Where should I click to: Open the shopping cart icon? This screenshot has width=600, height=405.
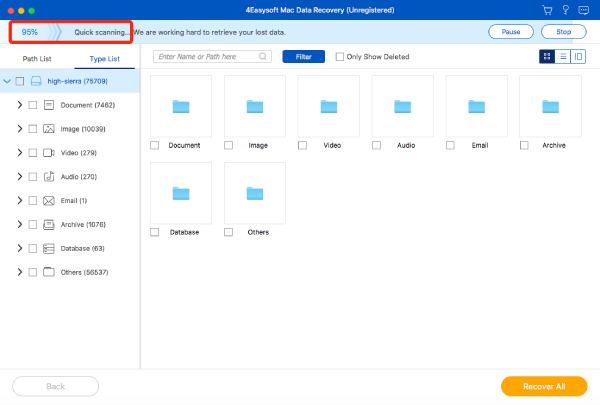(548, 10)
